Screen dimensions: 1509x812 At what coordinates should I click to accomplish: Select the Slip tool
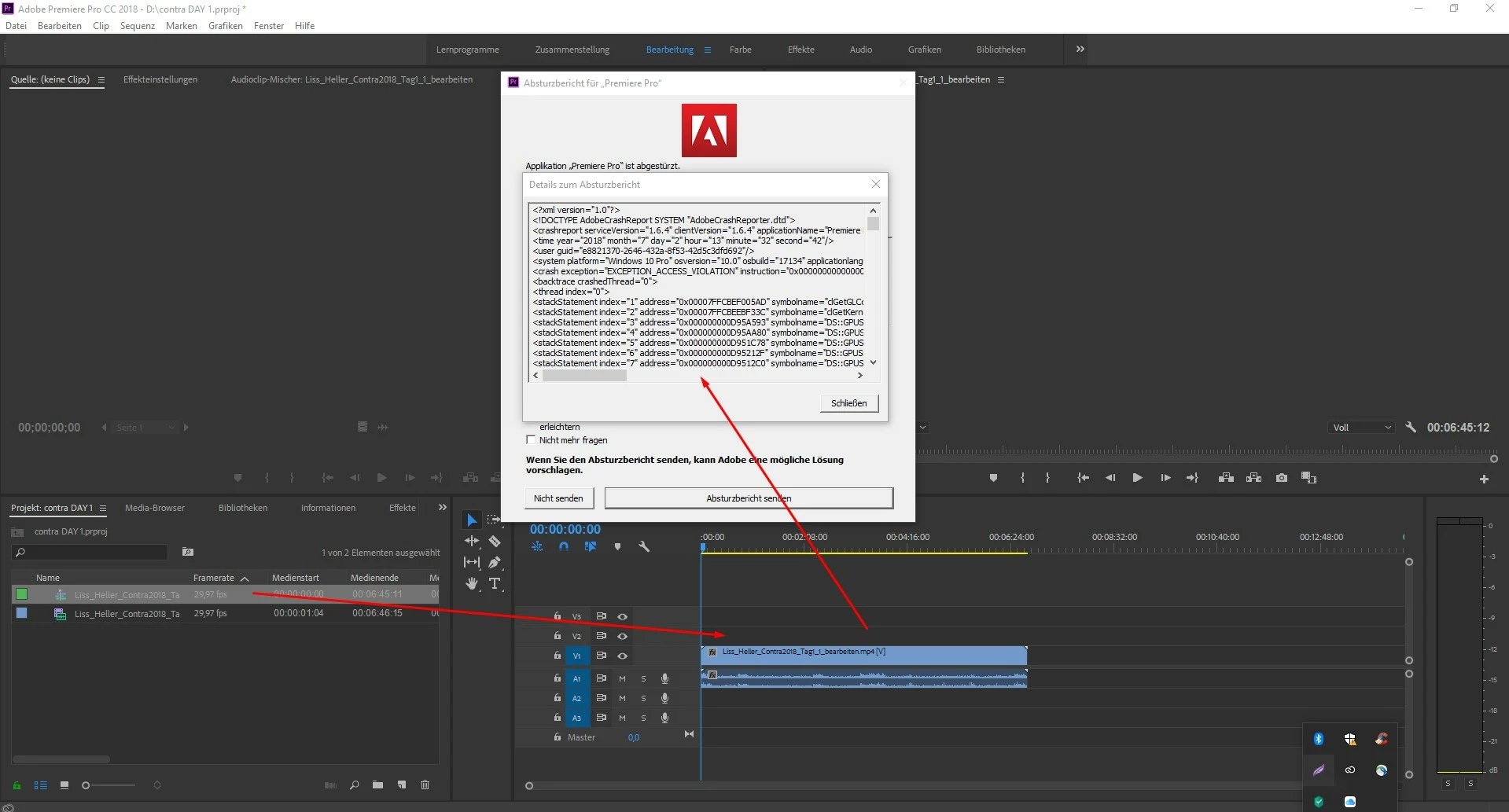click(472, 562)
